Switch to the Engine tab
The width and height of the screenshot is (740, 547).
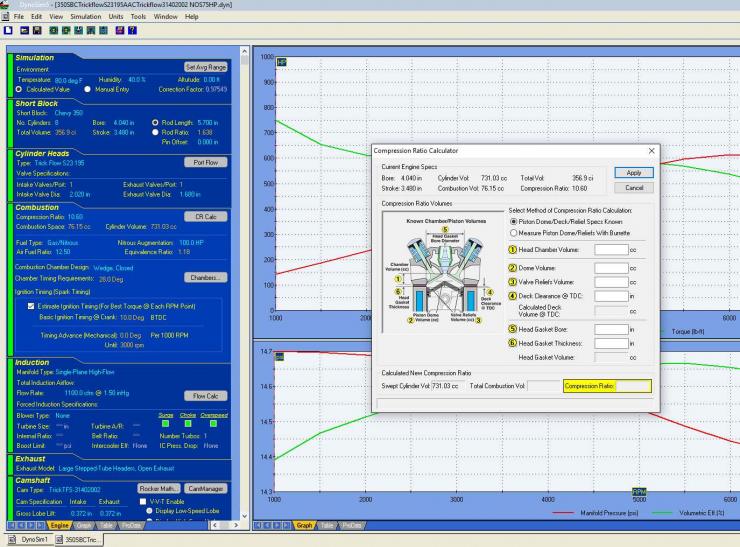coord(59,525)
